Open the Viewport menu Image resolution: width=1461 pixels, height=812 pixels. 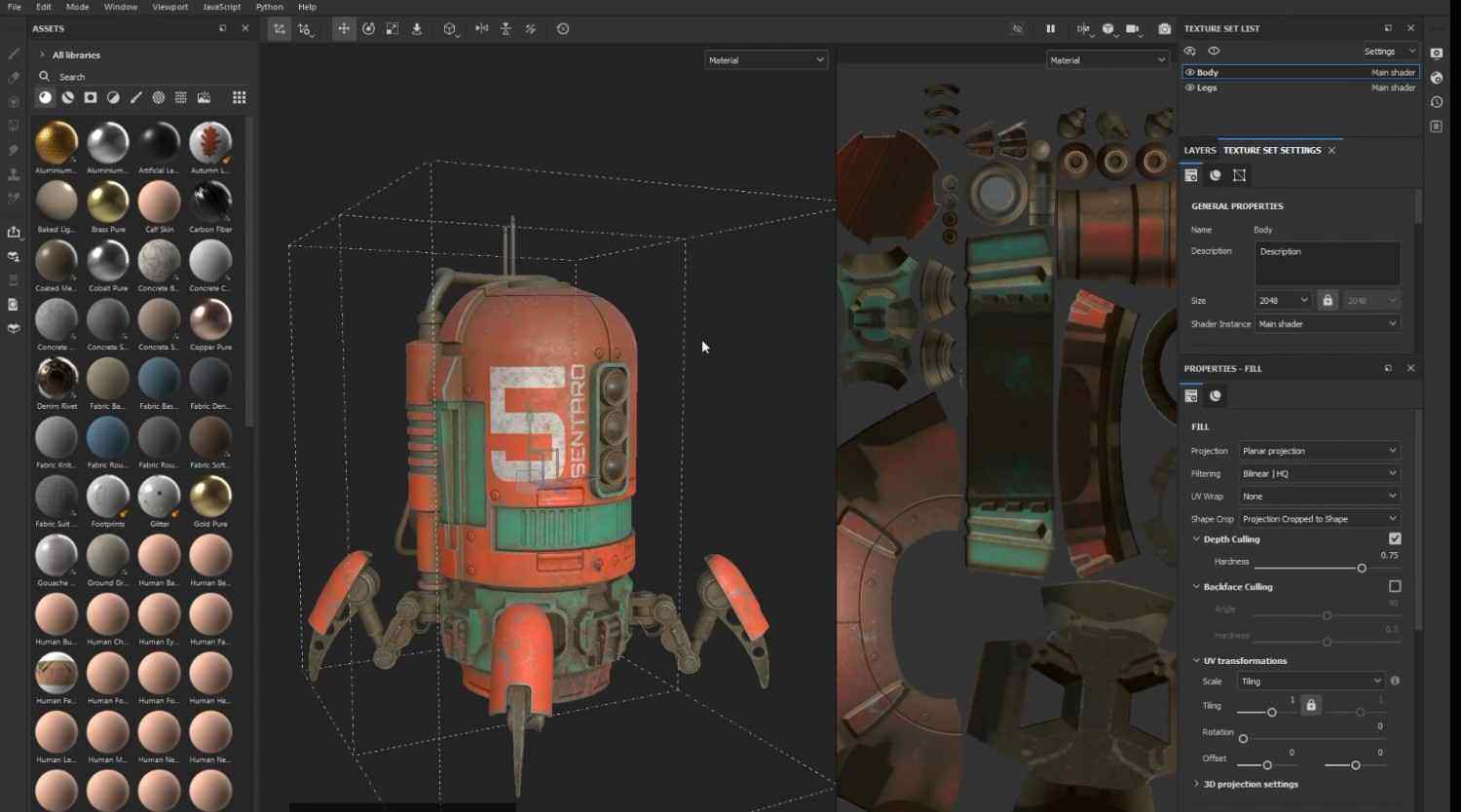tap(170, 7)
